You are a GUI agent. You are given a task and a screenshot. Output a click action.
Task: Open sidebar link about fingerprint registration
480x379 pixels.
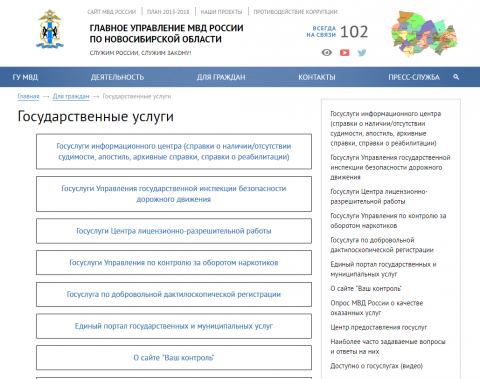click(x=382, y=245)
